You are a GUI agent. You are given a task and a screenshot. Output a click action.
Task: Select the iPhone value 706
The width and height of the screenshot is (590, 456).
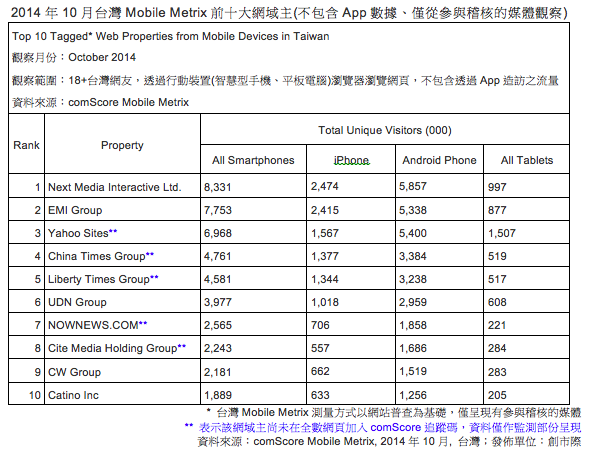tap(320, 325)
